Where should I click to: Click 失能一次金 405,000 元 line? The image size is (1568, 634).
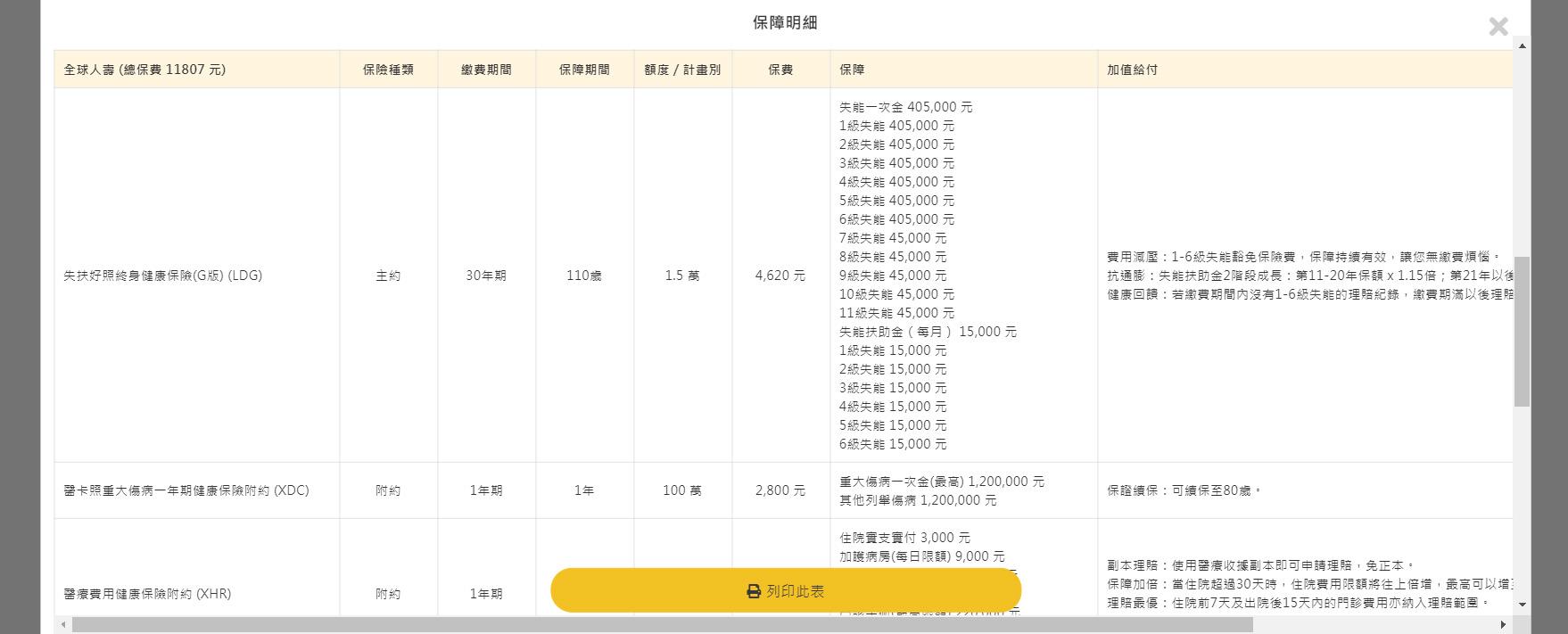point(906,107)
